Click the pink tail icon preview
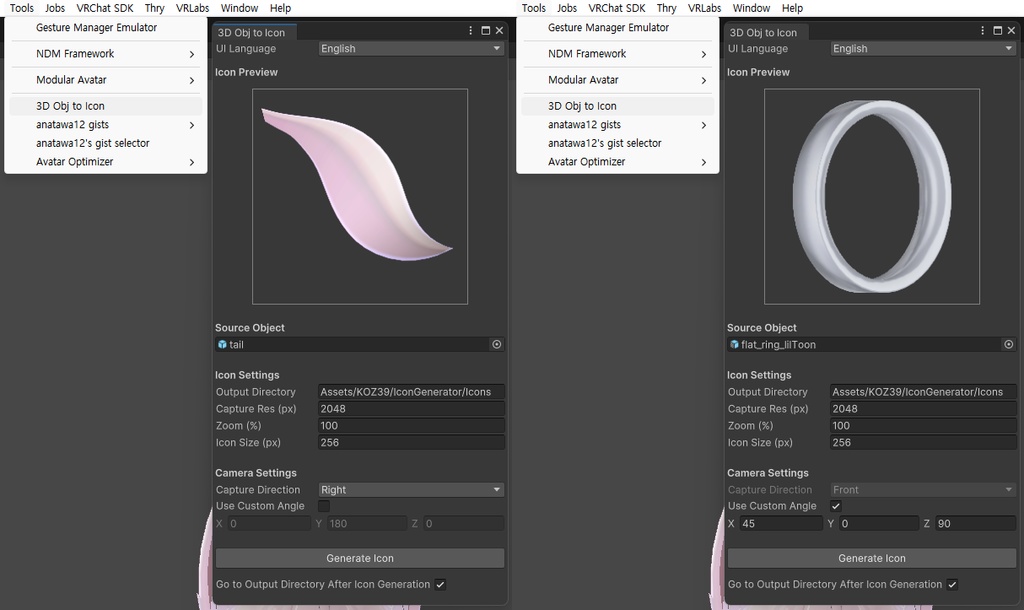Viewport: 1024px width, 610px height. pyautogui.click(x=360, y=197)
